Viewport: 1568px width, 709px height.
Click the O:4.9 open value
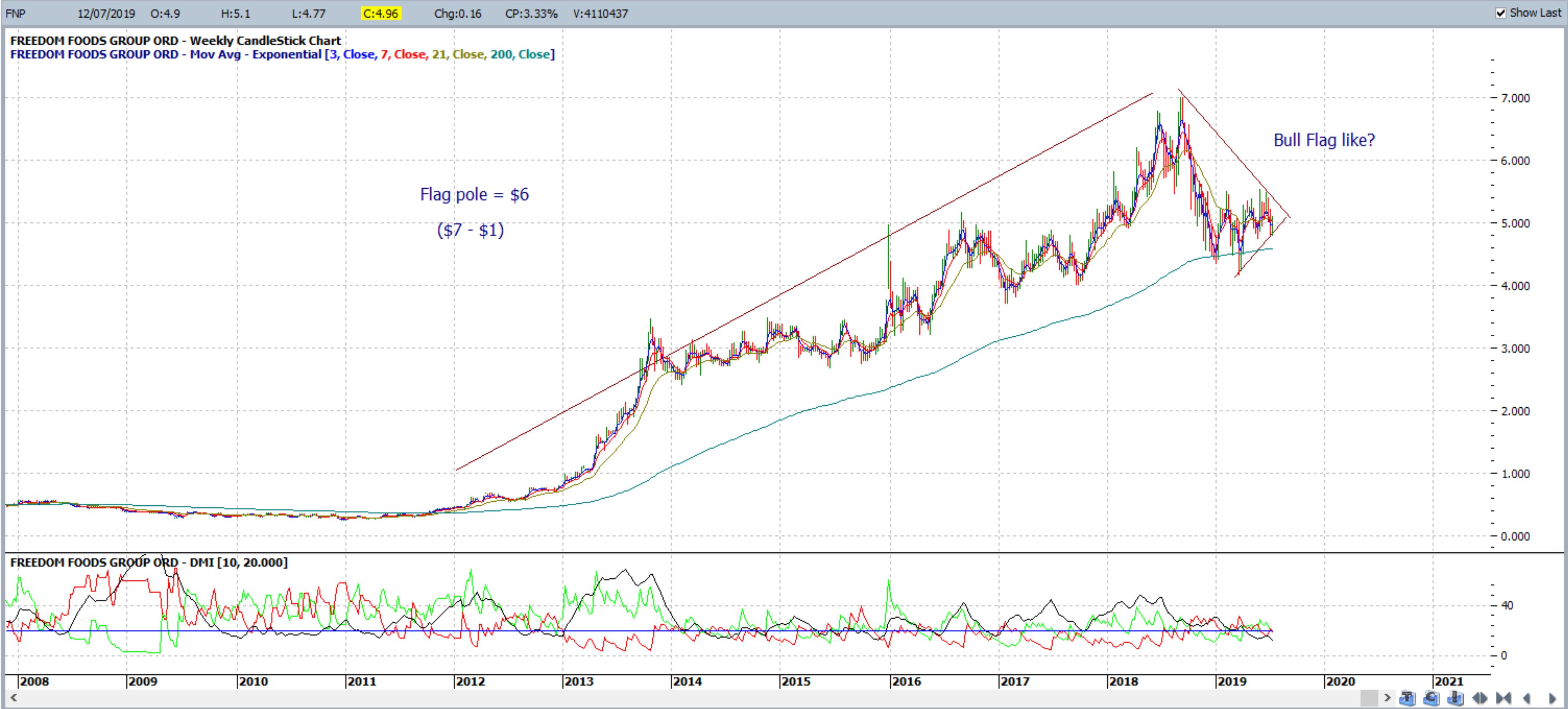(x=166, y=13)
